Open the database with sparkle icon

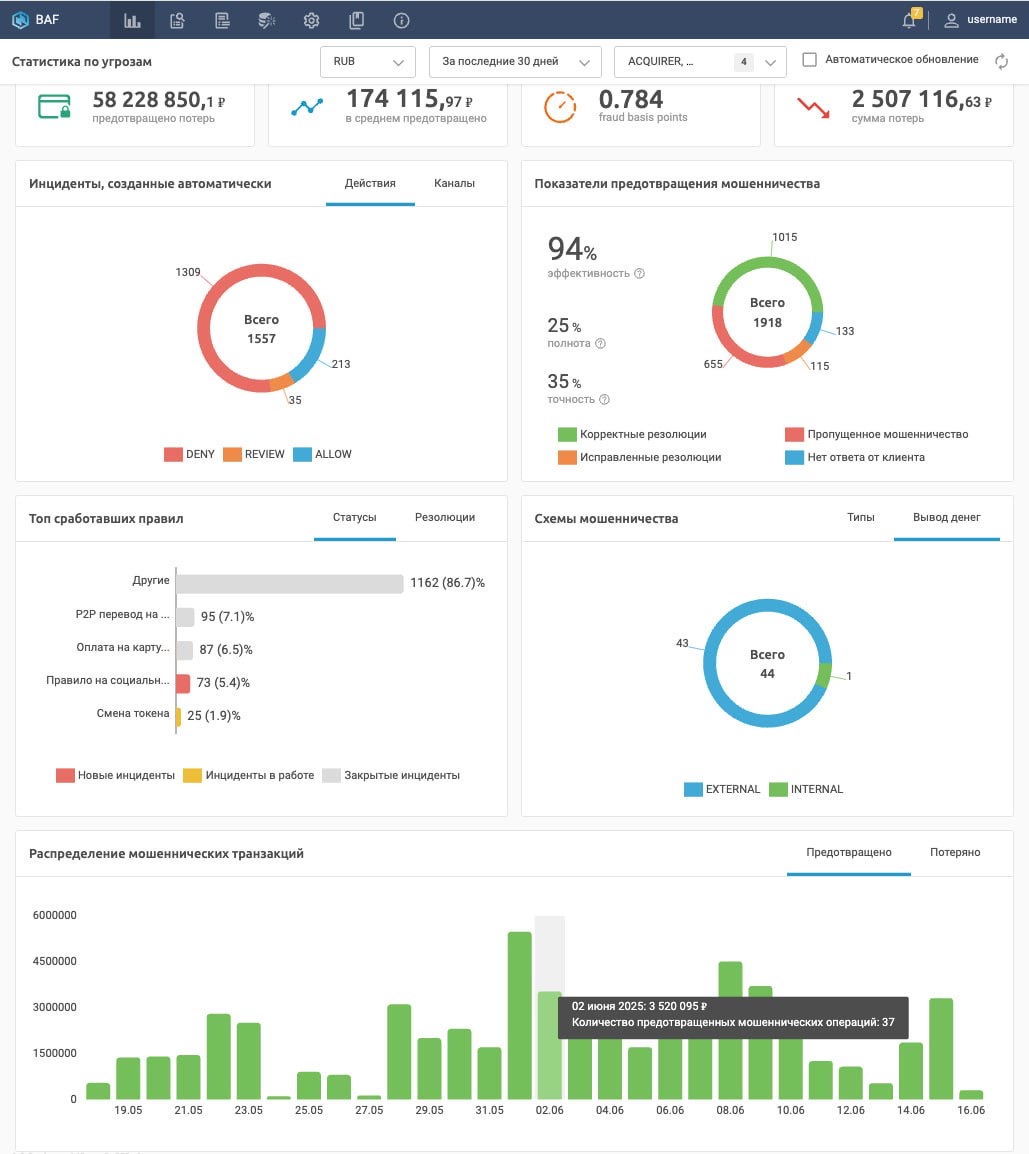(x=266, y=21)
